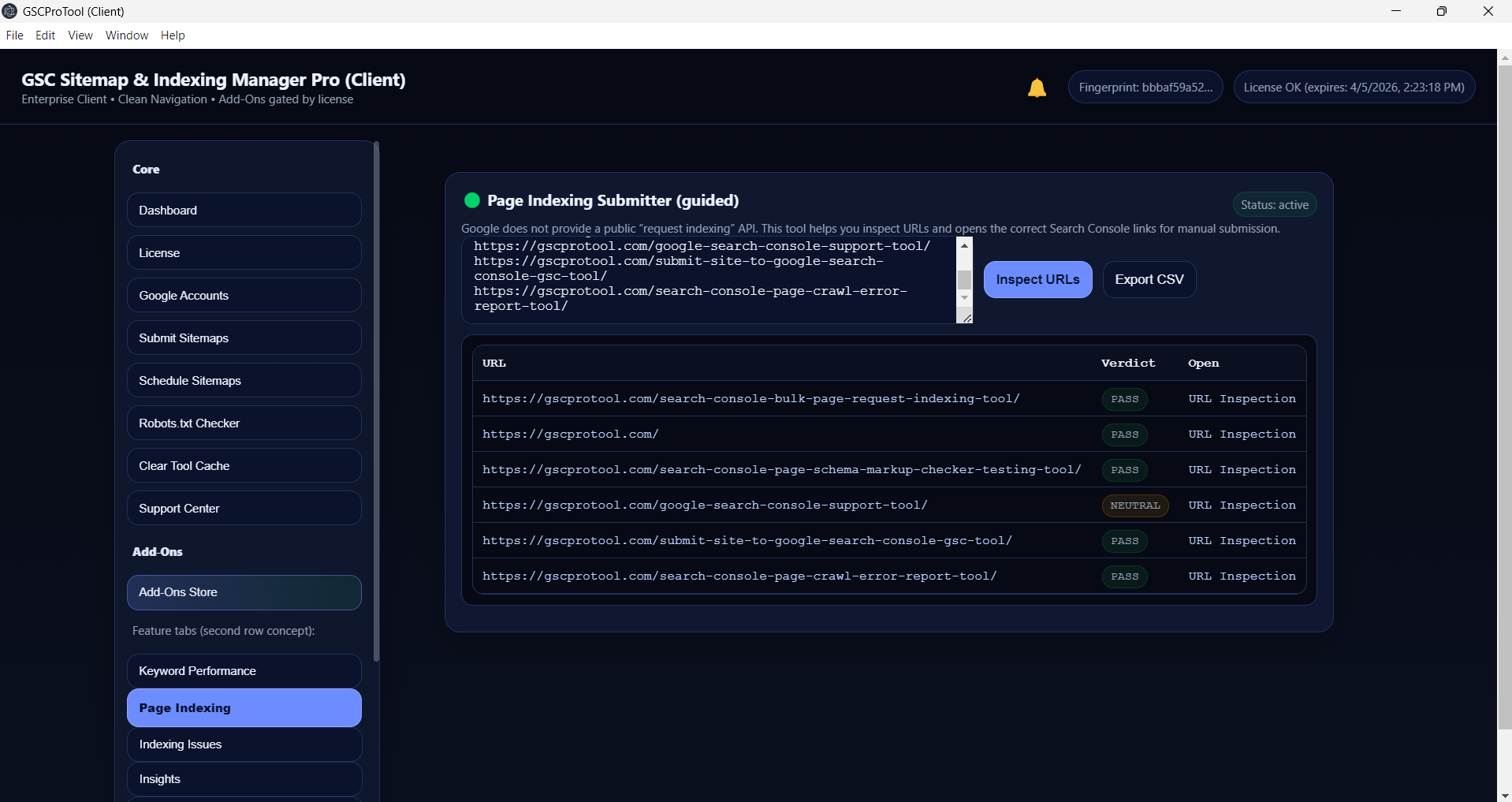Select Robots.txt Checker in sidebar
The height and width of the screenshot is (802, 1512).
coord(244,423)
